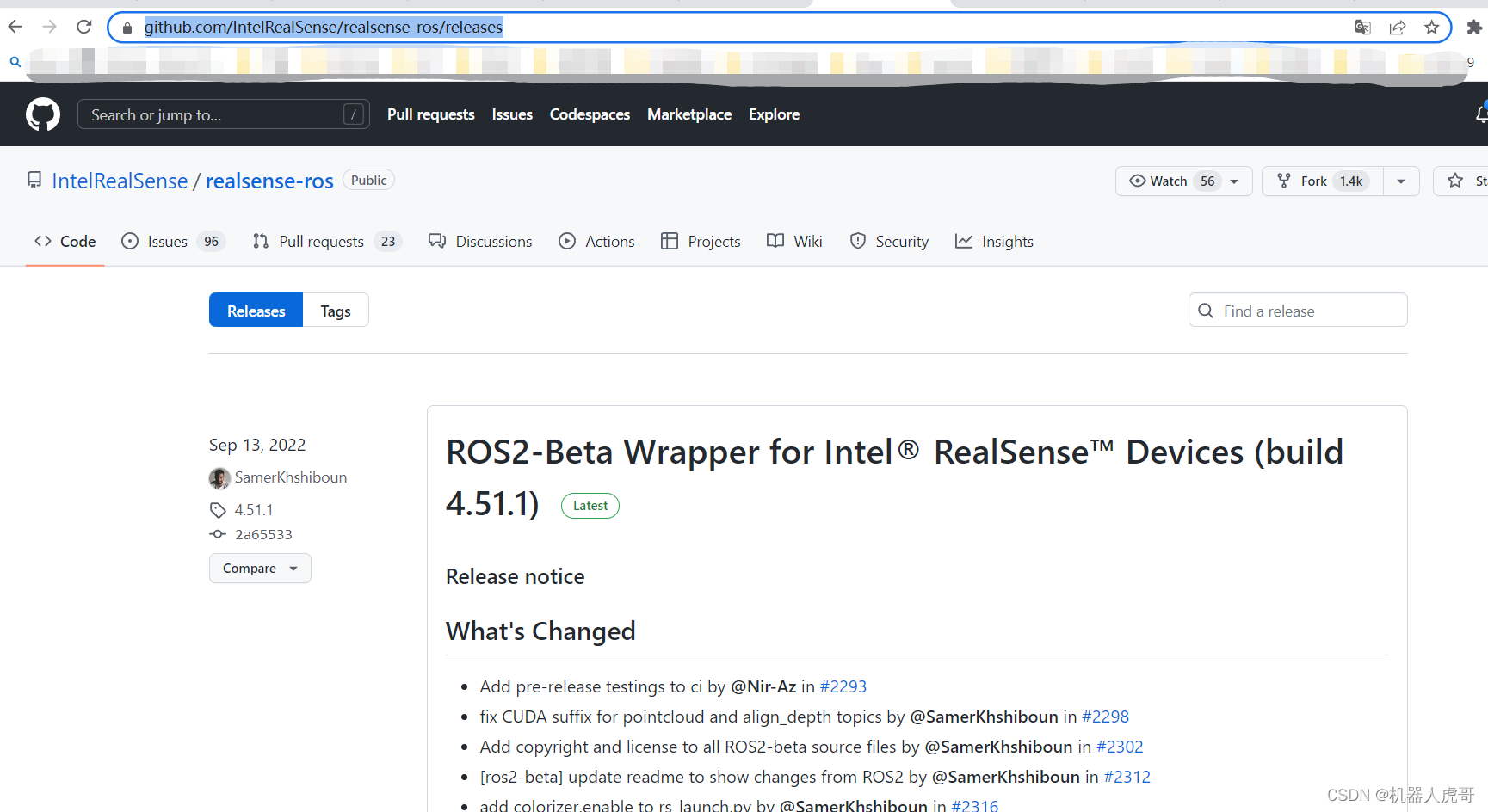Open @SamerKhshiboun mention on CUDA suffix line
1488x812 pixels.
coord(984,717)
